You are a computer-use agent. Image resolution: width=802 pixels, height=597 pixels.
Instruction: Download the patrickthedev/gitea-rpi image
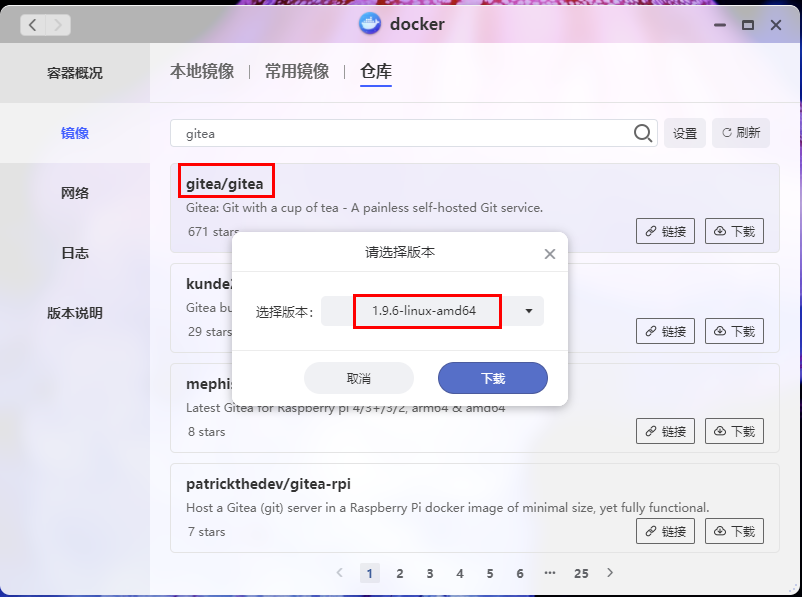click(x=734, y=531)
